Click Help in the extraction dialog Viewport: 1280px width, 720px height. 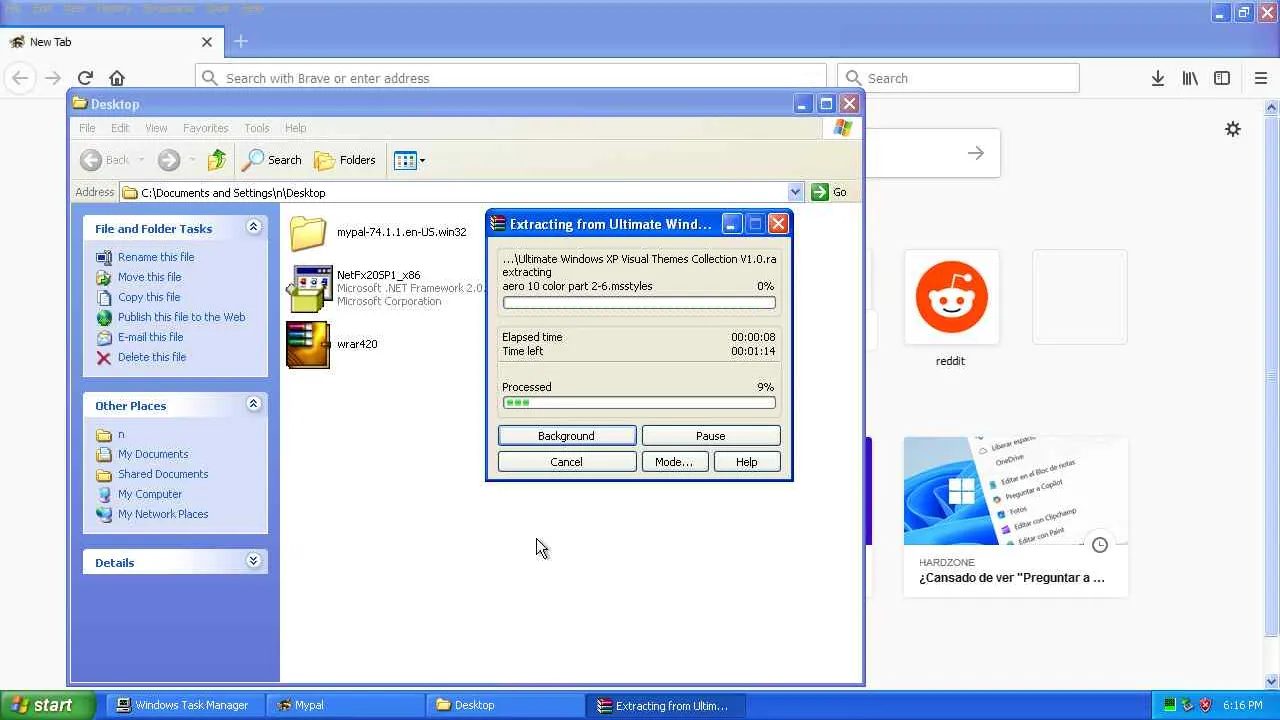[747, 462]
